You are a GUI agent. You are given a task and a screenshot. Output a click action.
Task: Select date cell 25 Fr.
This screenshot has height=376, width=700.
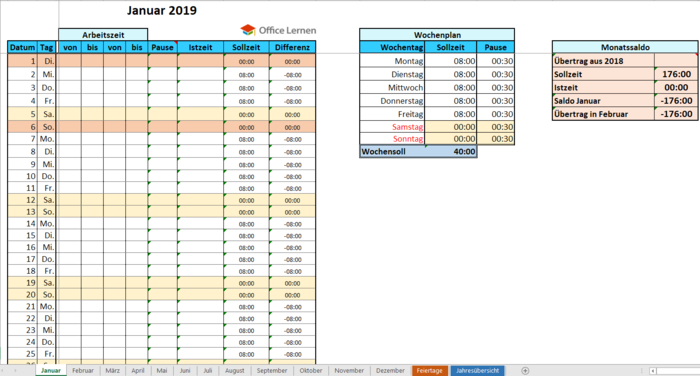(x=22, y=354)
